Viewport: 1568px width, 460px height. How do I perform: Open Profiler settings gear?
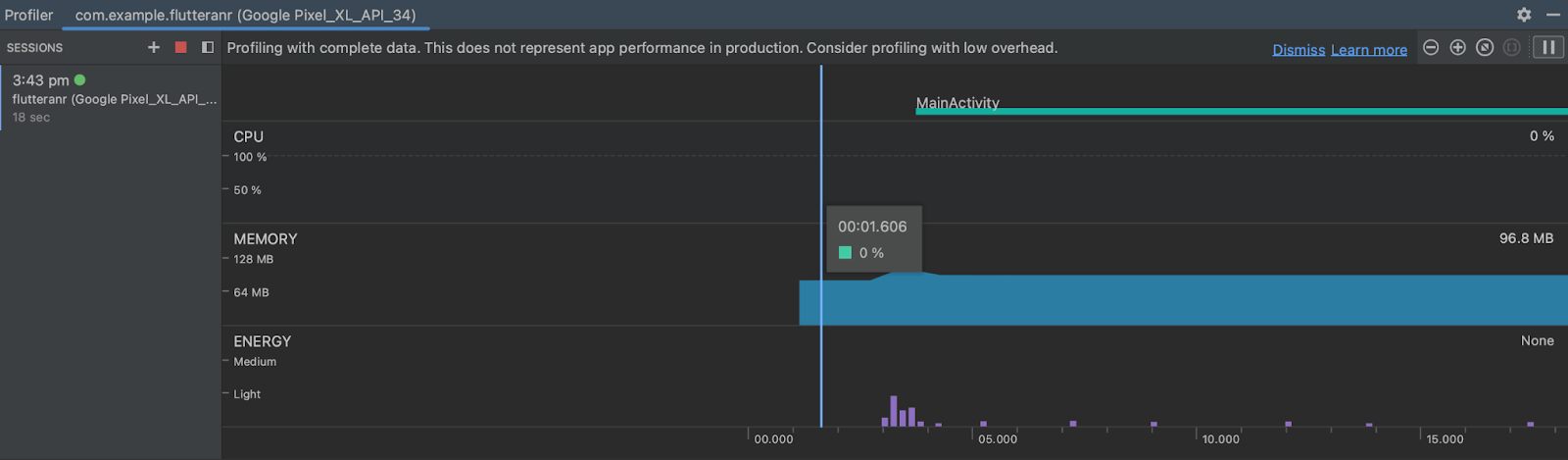coord(1524,15)
